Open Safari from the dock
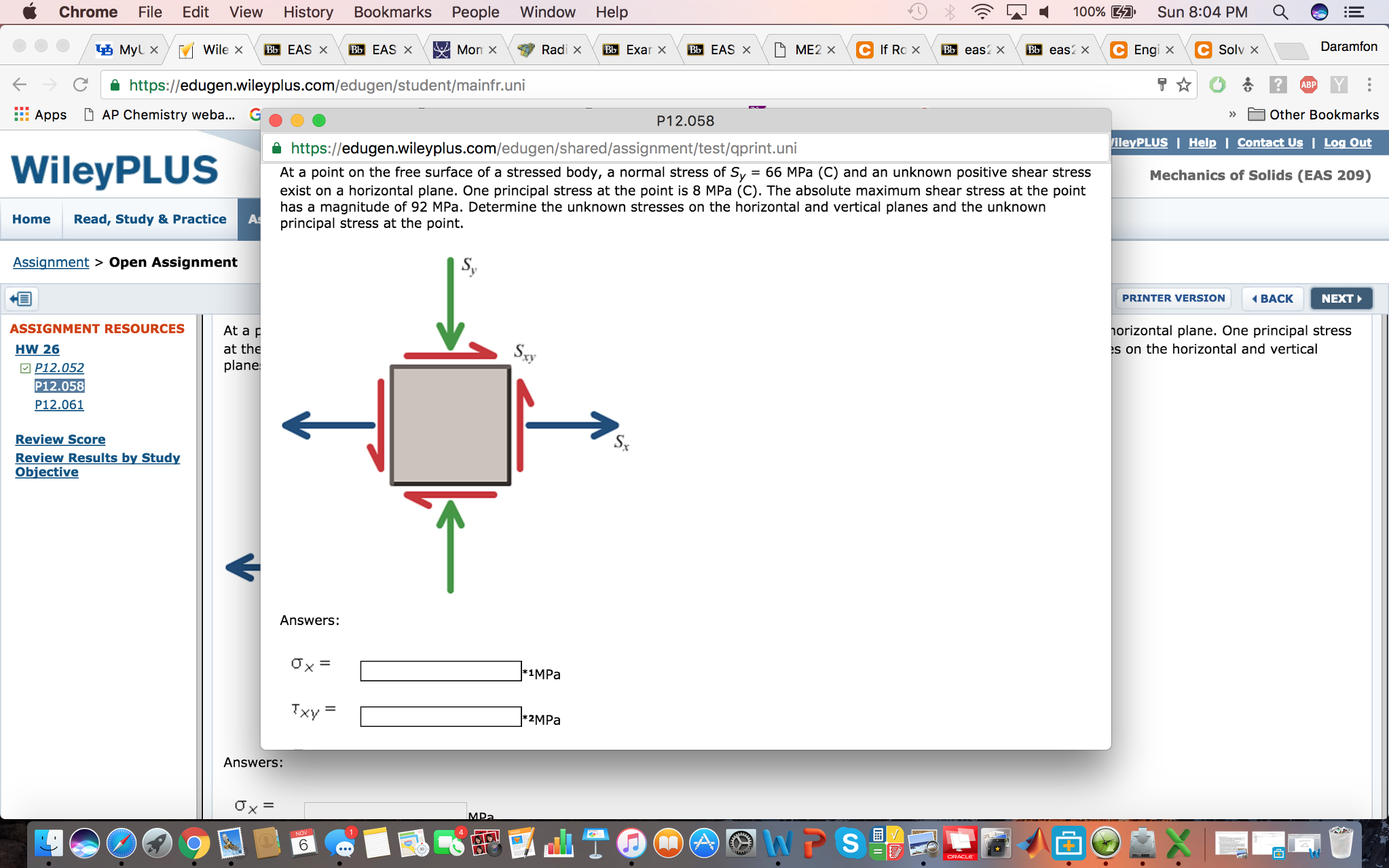Screen dimensions: 1389x868 pyautogui.click(x=121, y=844)
